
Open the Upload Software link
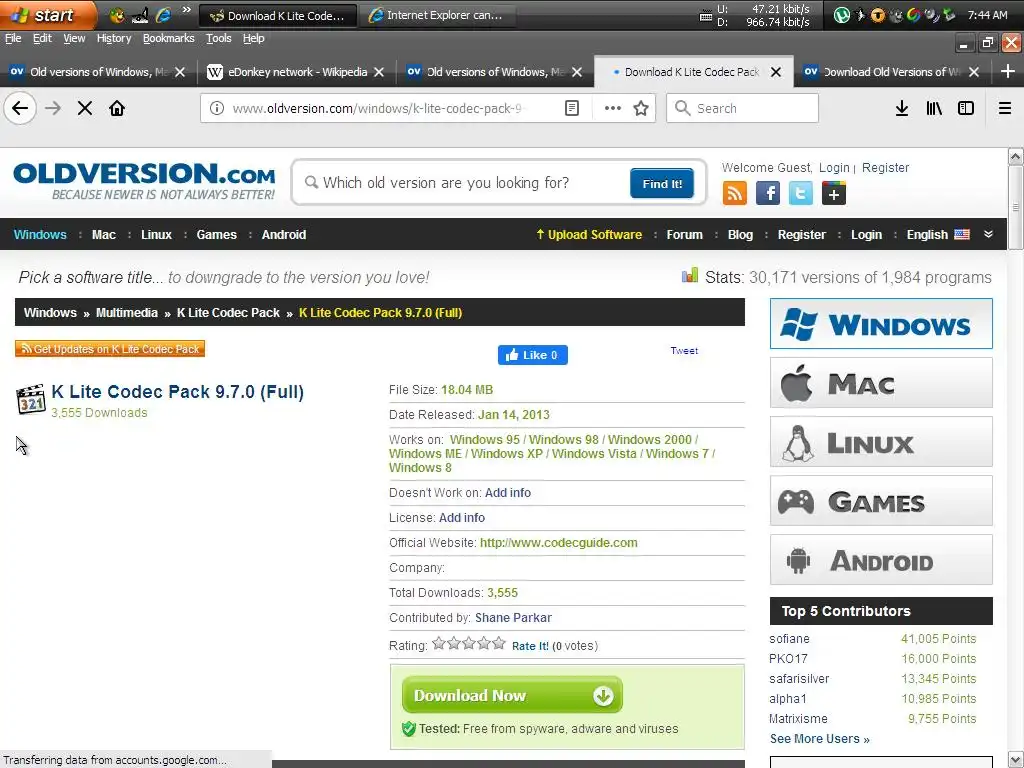tap(589, 234)
